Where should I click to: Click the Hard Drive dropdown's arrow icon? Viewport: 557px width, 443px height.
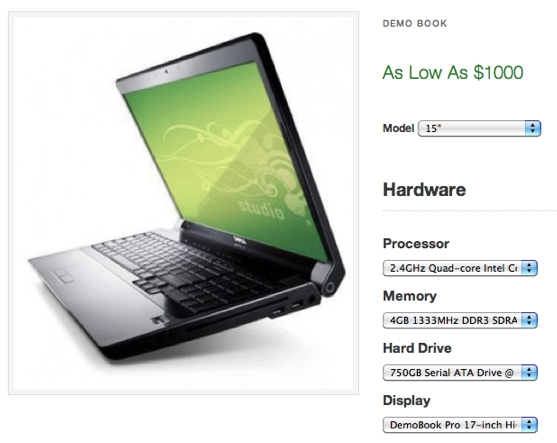point(529,373)
